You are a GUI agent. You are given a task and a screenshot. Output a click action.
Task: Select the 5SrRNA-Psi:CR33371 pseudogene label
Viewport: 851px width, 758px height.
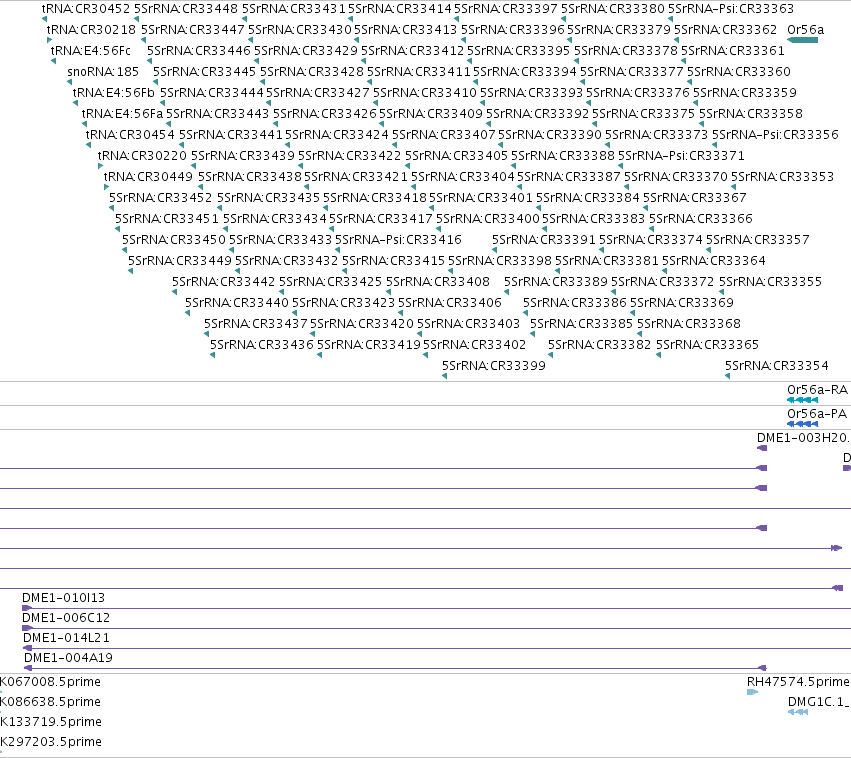[681, 156]
